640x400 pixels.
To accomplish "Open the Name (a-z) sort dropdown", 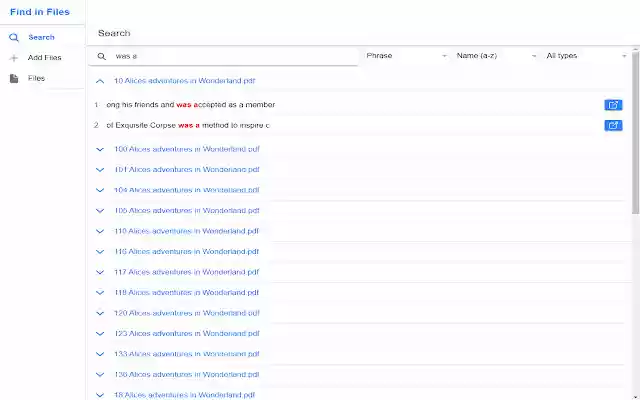I will [x=496, y=56].
